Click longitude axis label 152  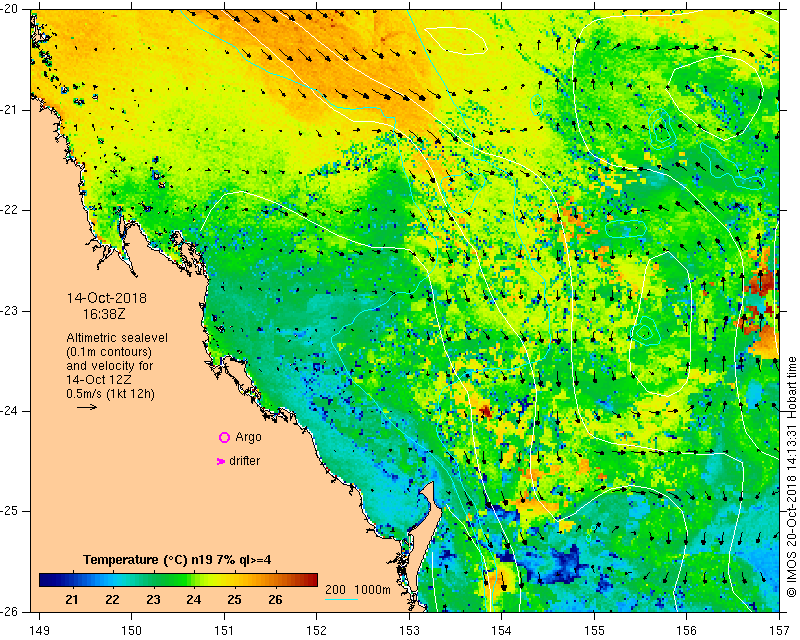pos(316,630)
